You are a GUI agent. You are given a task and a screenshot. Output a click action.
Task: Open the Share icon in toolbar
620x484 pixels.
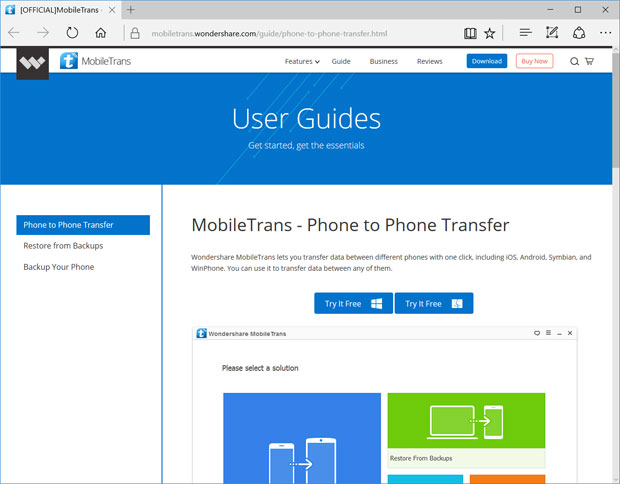pyautogui.click(x=579, y=33)
